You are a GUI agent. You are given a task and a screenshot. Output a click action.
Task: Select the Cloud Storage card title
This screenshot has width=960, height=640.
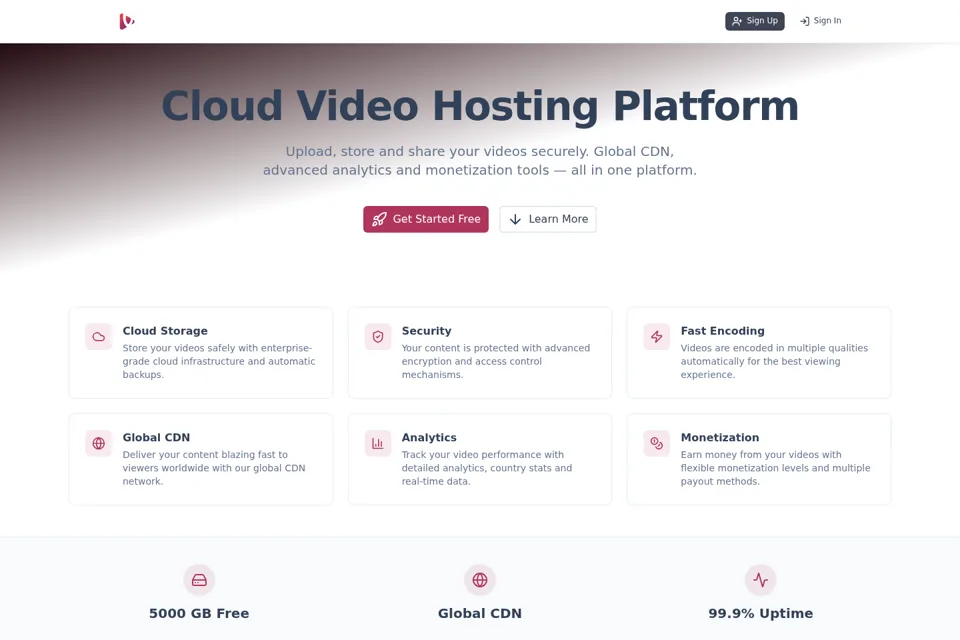pyautogui.click(x=165, y=331)
